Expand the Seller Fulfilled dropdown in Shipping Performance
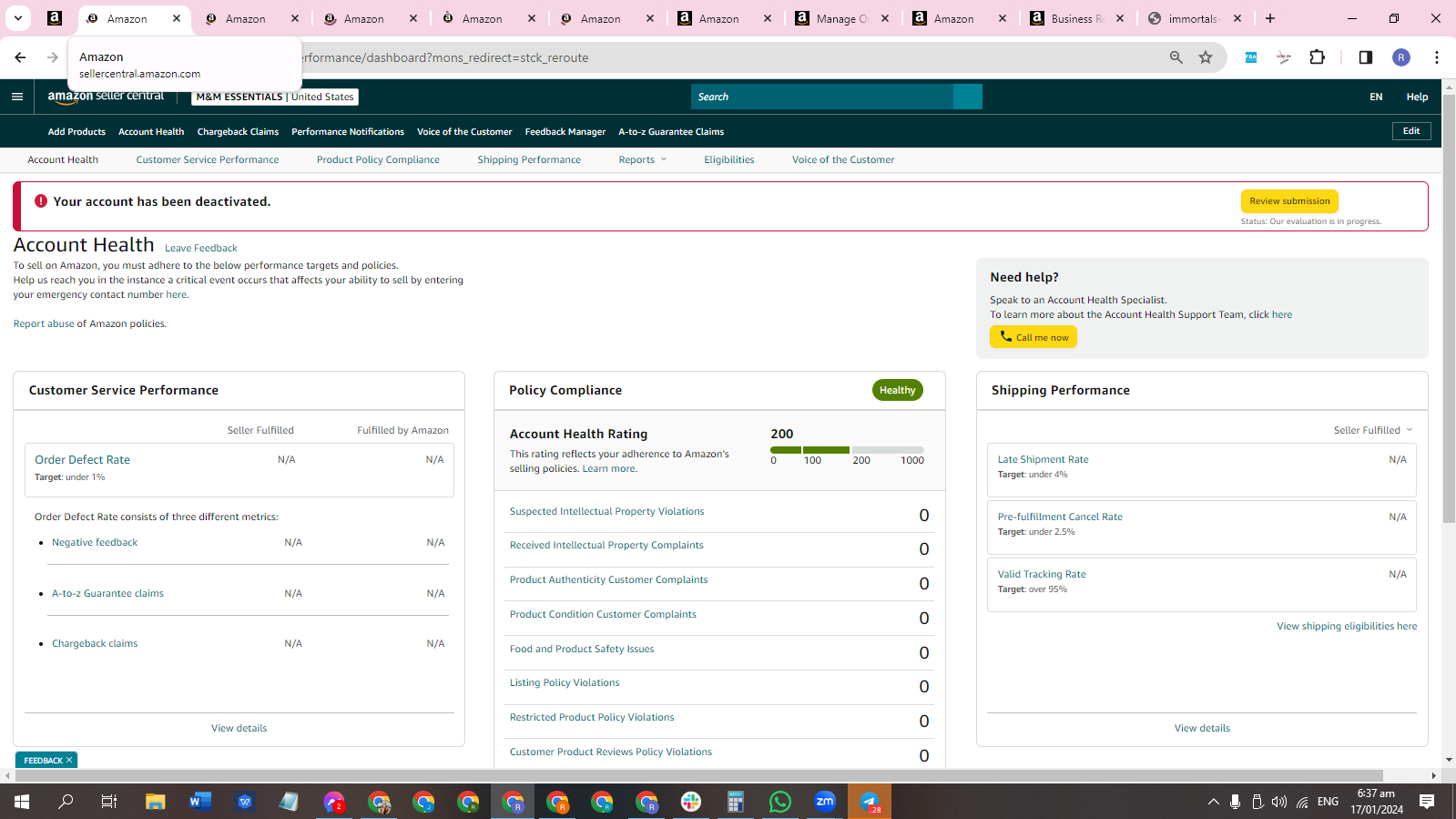The width and height of the screenshot is (1456, 819). point(1373,430)
